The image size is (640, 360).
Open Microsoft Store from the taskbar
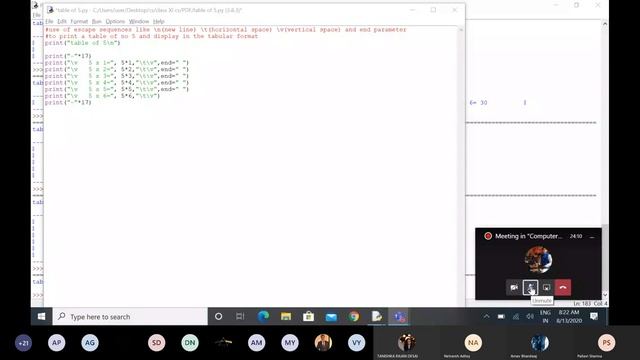tap(309, 316)
